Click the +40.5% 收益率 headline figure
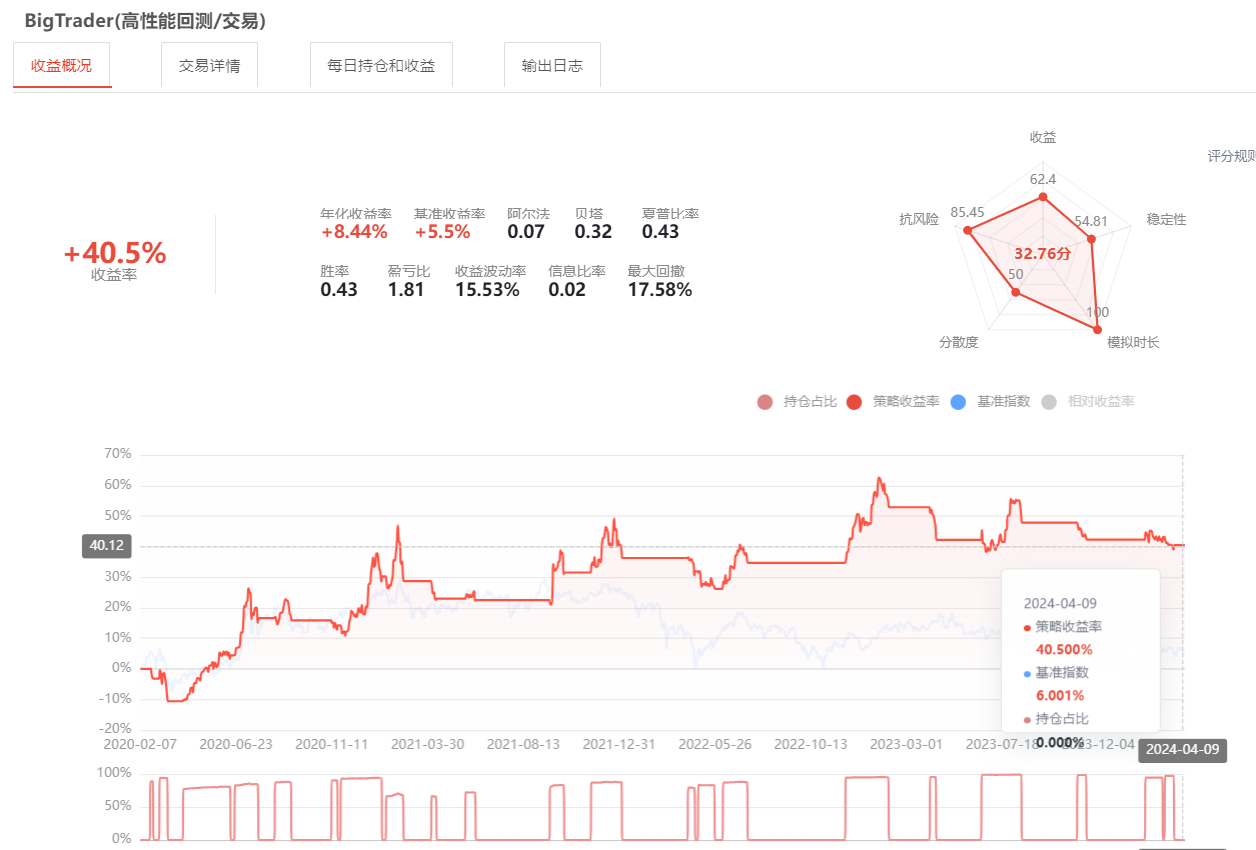This screenshot has height=850, width=1256. [115, 254]
